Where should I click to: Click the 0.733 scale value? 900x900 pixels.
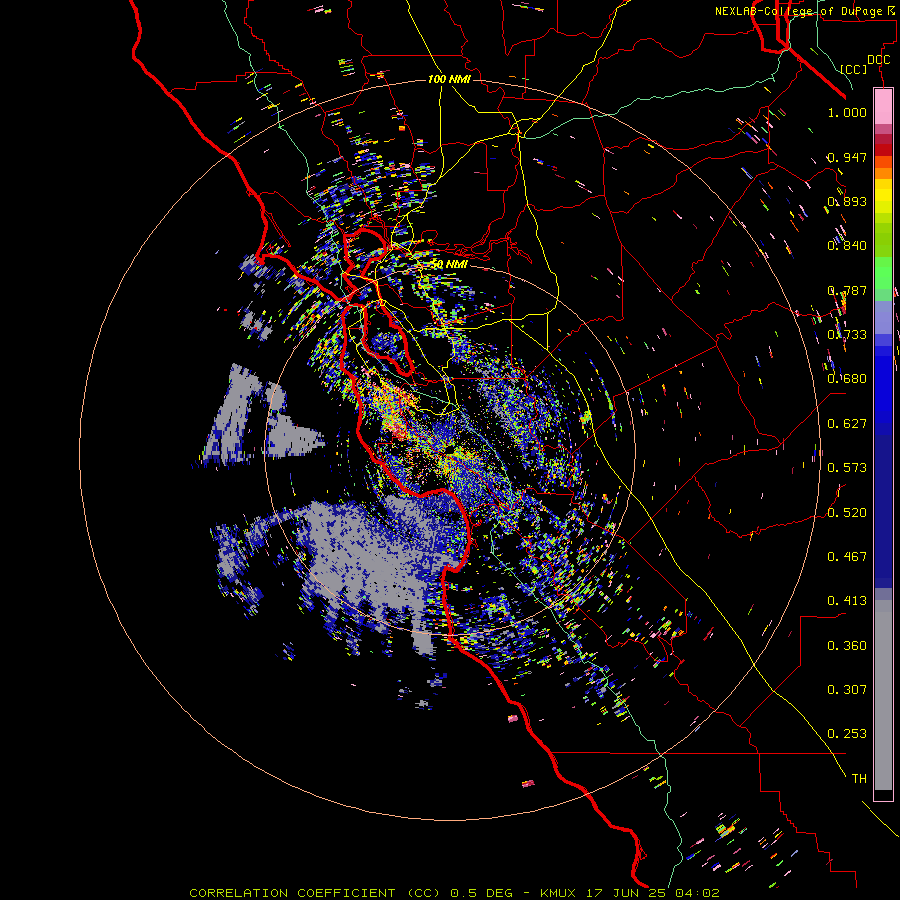point(847,335)
